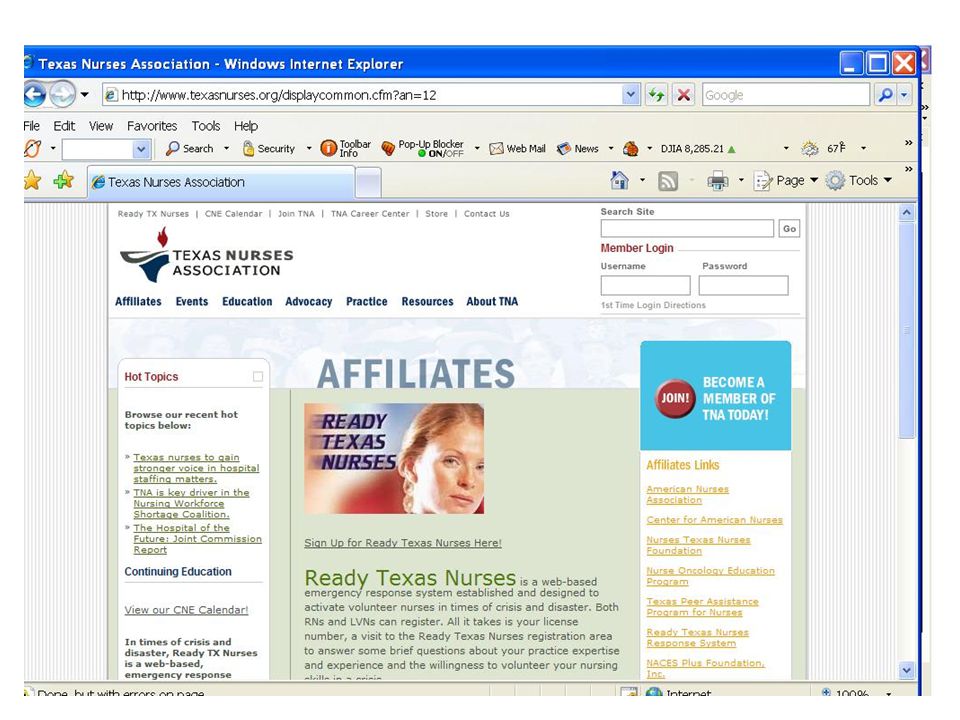Image resolution: width=960 pixels, height=720 pixels.
Task: Click 1st Time Login Directions link
Action: point(653,305)
